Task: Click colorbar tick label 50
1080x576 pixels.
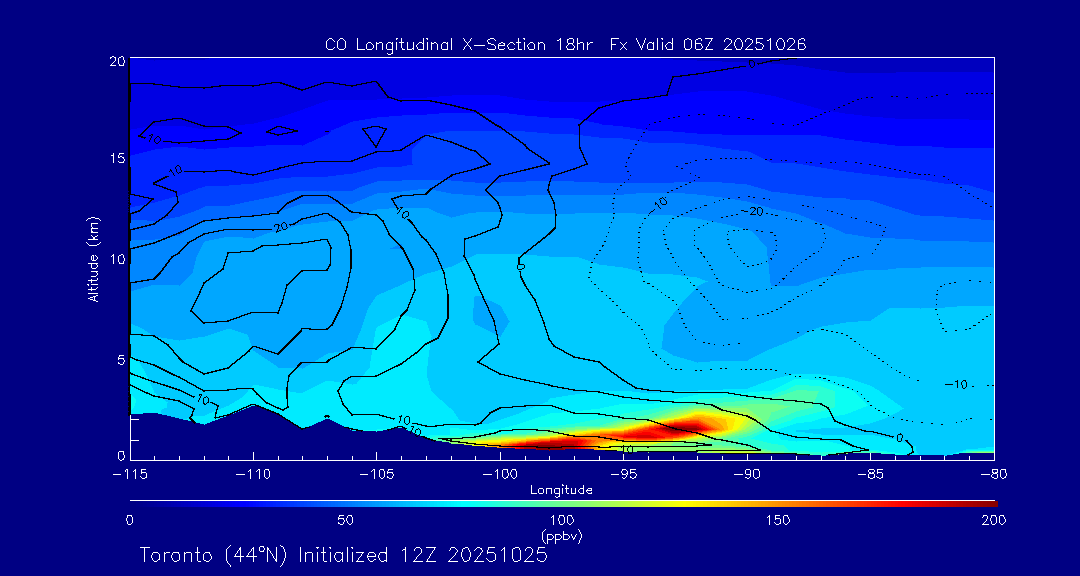Action: click(346, 520)
